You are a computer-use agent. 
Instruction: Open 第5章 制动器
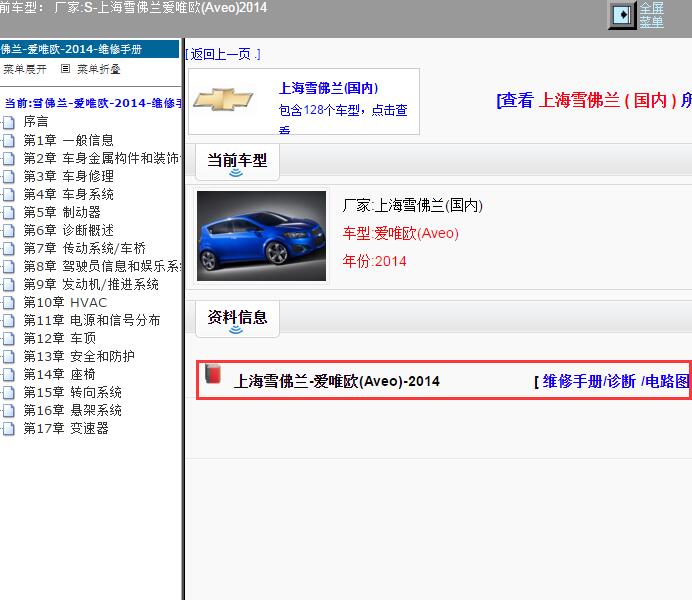[x=62, y=212]
